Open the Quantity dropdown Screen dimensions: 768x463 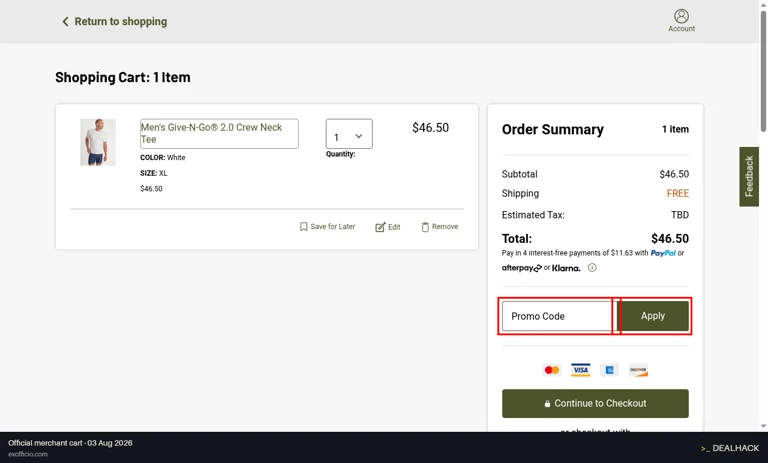349,134
